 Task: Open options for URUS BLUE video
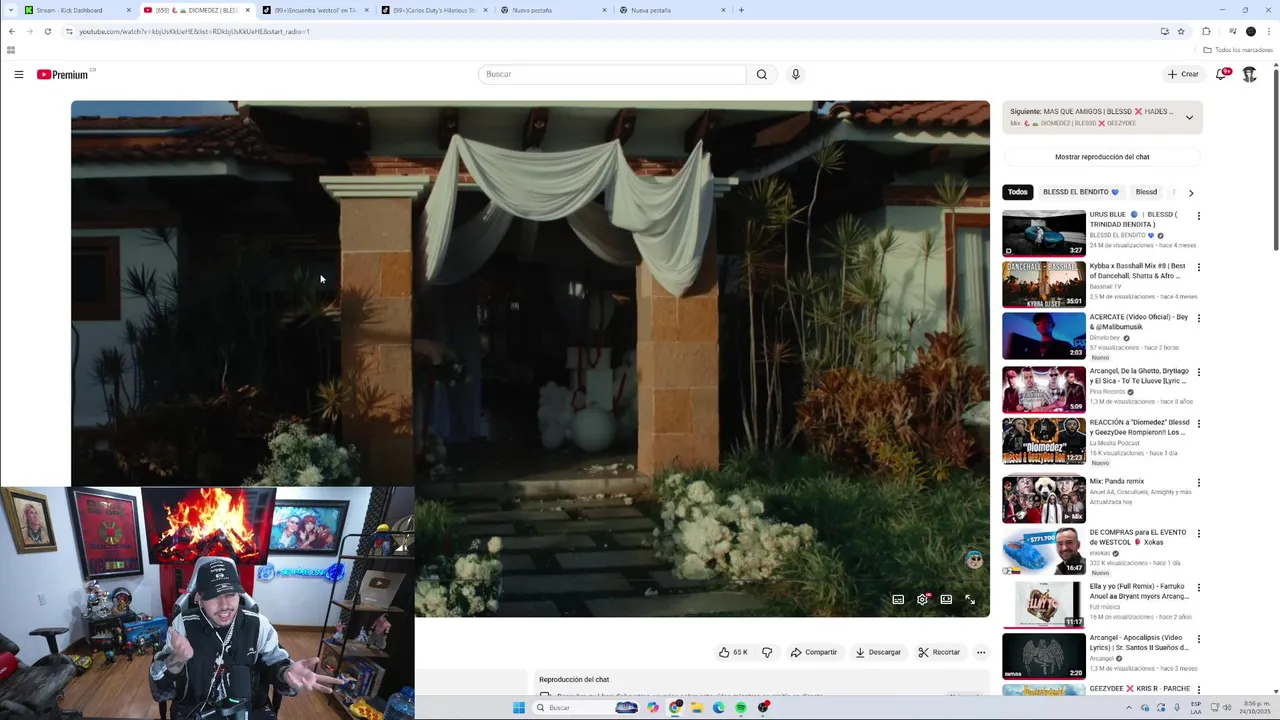[x=1198, y=216]
